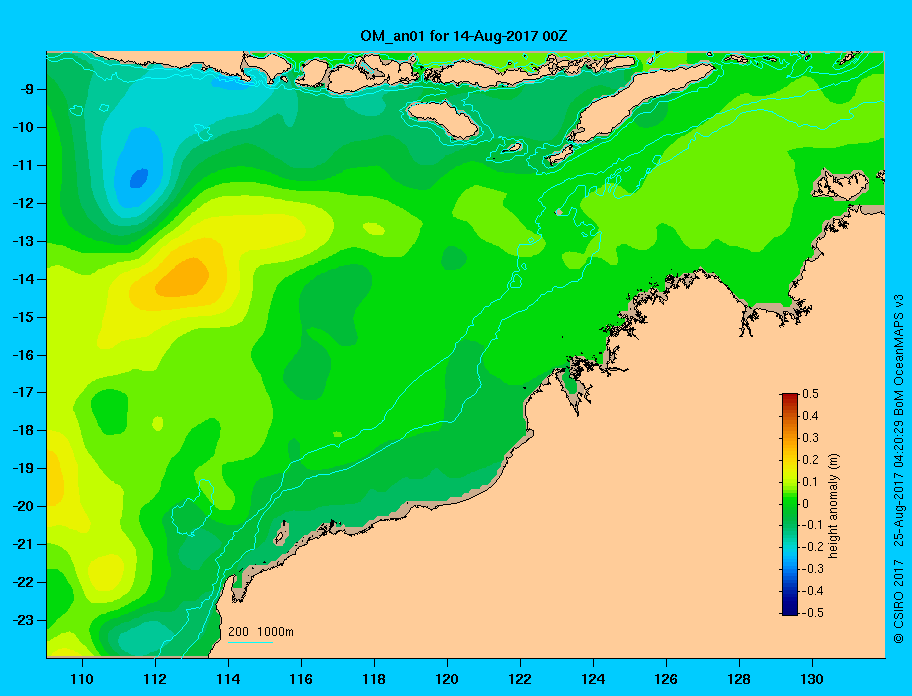This screenshot has height=696, width=912.
Task: Click the colorbar legend gradient
Action: [x=790, y=504]
